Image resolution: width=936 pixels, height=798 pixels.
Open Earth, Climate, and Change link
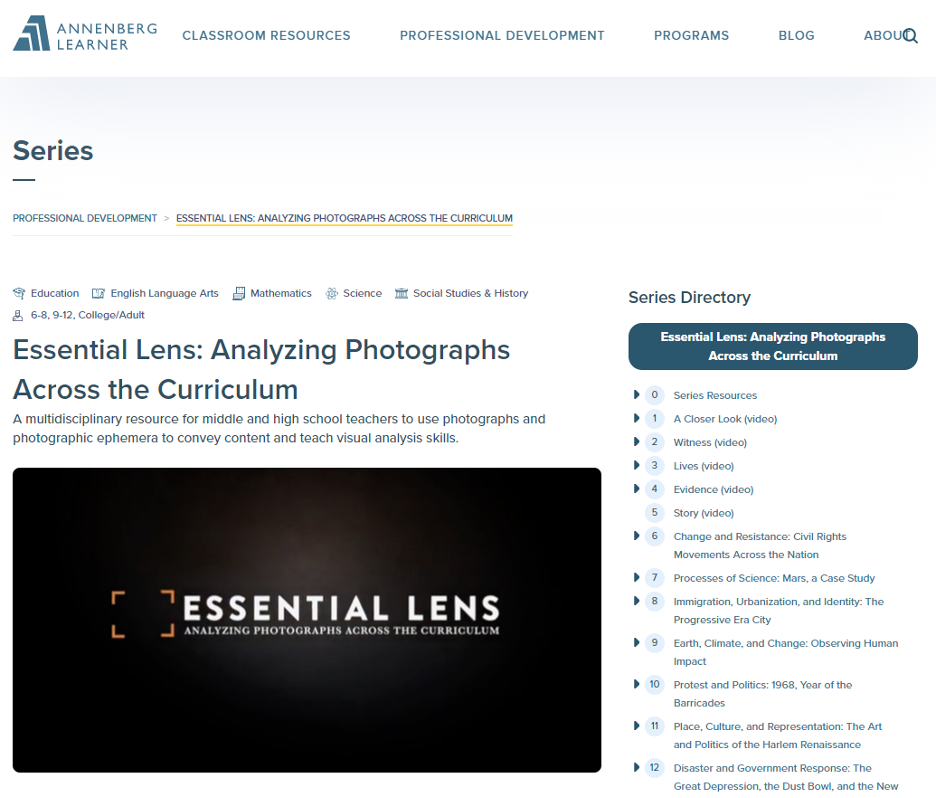click(x=786, y=652)
